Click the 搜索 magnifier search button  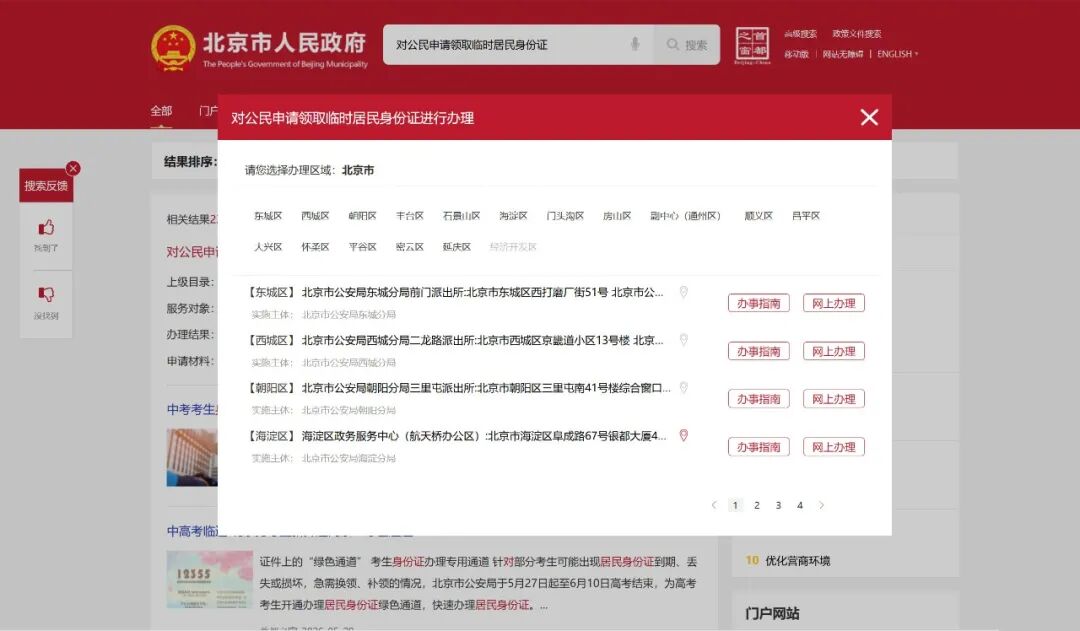pyautogui.click(x=687, y=45)
